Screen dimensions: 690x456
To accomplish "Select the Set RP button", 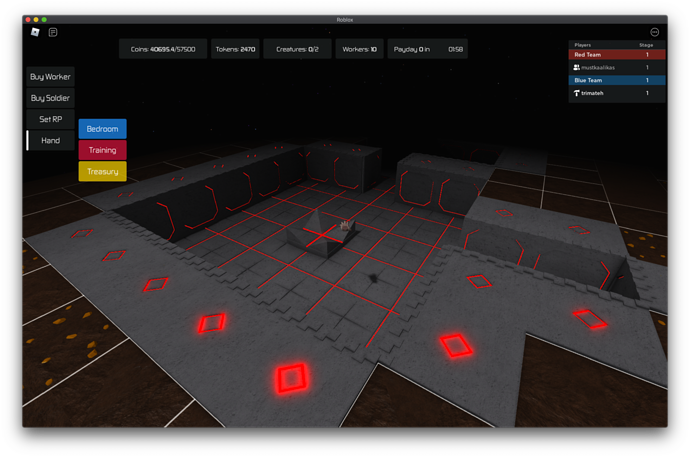I will click(x=50, y=119).
